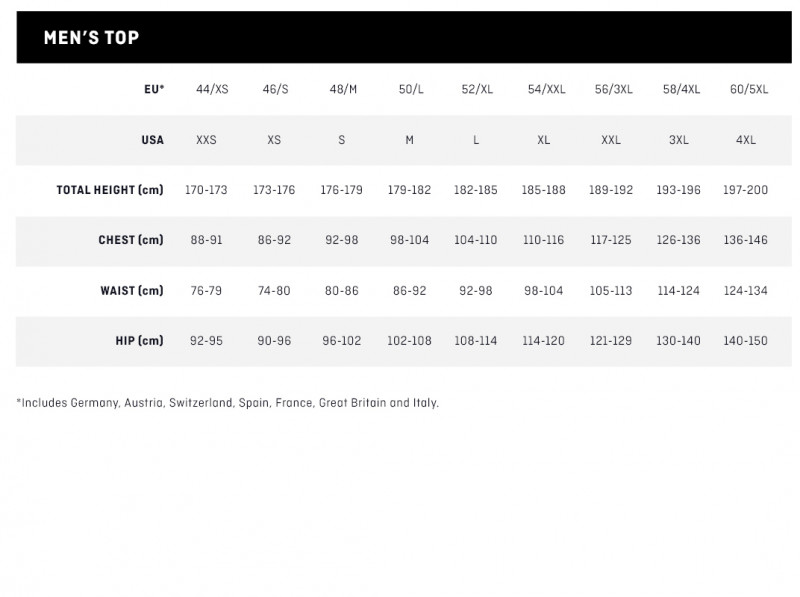Select the 48/M EU size column header
Viewport: 800px width, 597px height.
pos(343,89)
